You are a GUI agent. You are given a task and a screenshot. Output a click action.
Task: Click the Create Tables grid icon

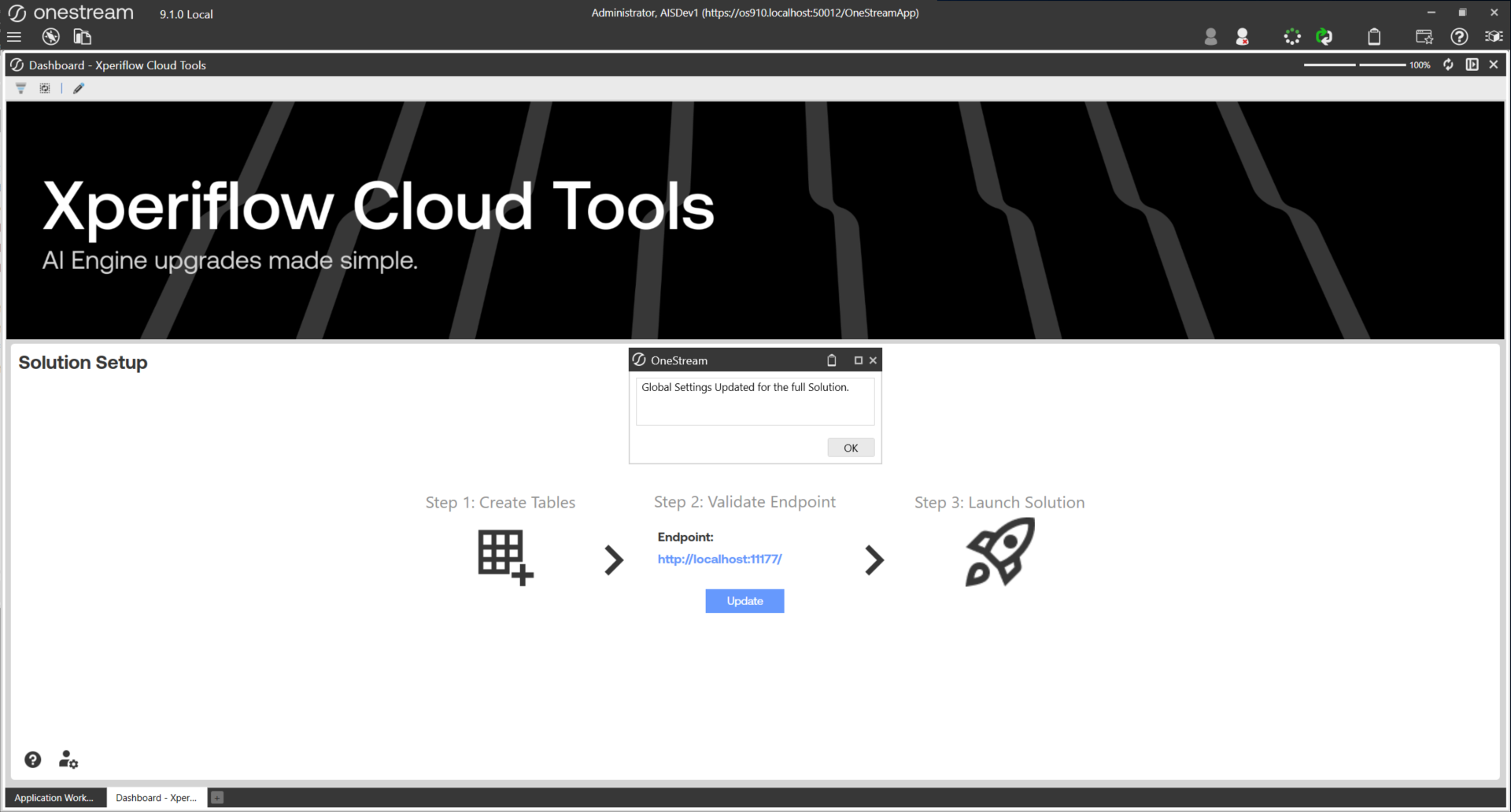click(504, 557)
